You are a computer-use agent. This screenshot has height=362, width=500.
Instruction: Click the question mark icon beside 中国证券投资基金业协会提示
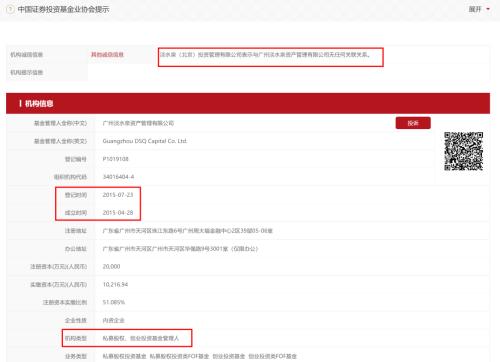[x=10, y=9]
